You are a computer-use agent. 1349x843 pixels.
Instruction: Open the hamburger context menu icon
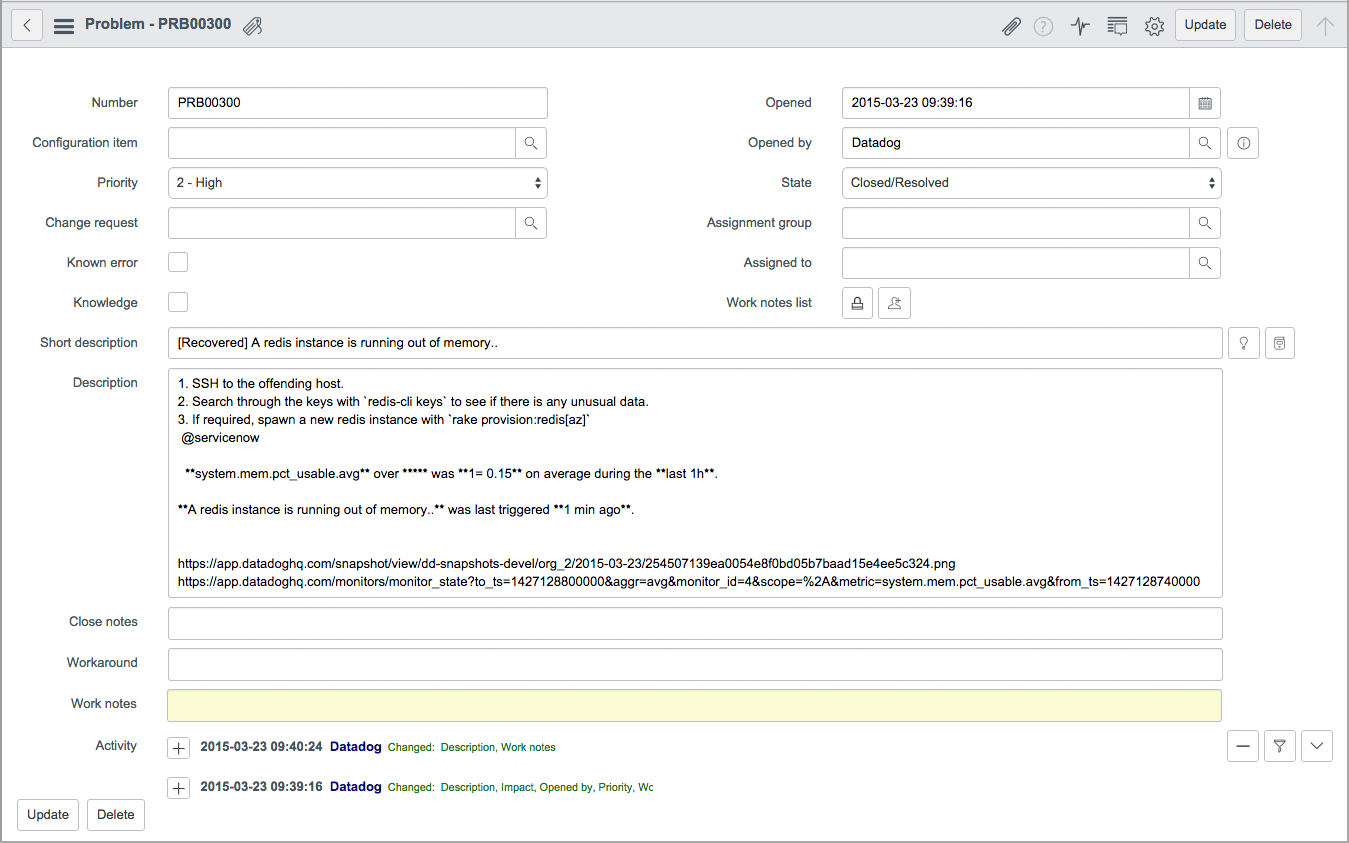pyautogui.click(x=64, y=26)
